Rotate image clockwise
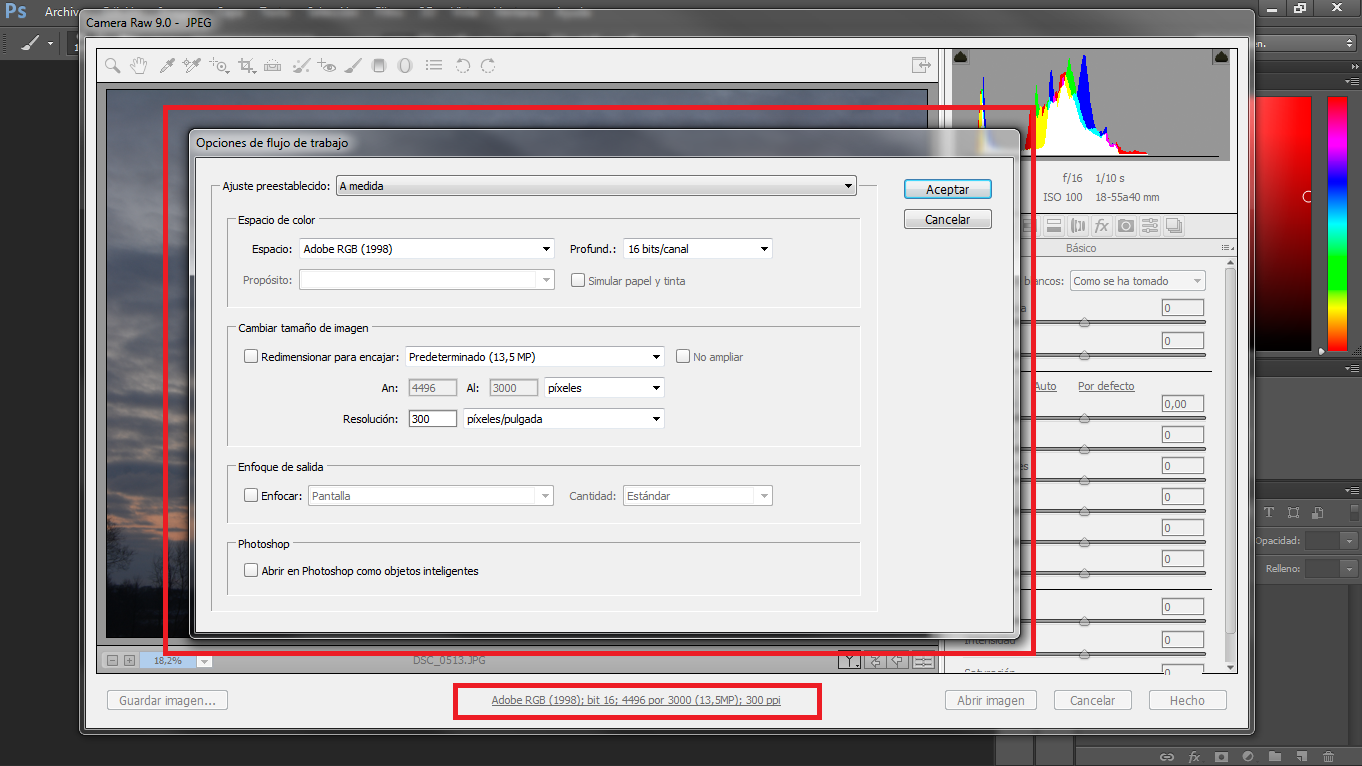Image resolution: width=1362 pixels, height=766 pixels. 488,66
